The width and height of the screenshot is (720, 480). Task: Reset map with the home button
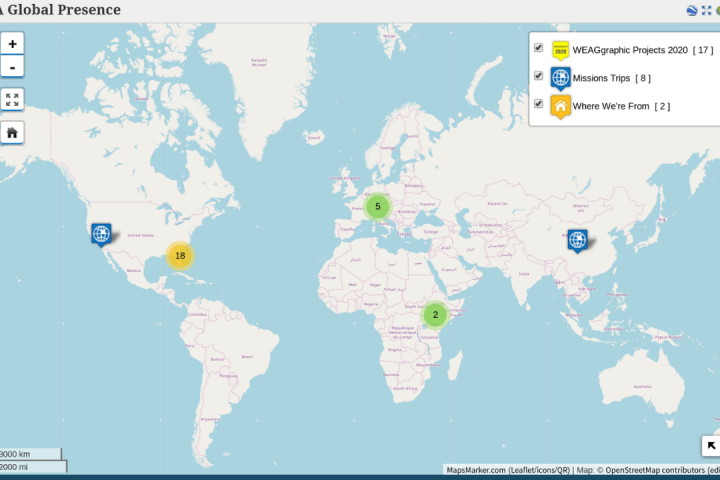click(12, 132)
